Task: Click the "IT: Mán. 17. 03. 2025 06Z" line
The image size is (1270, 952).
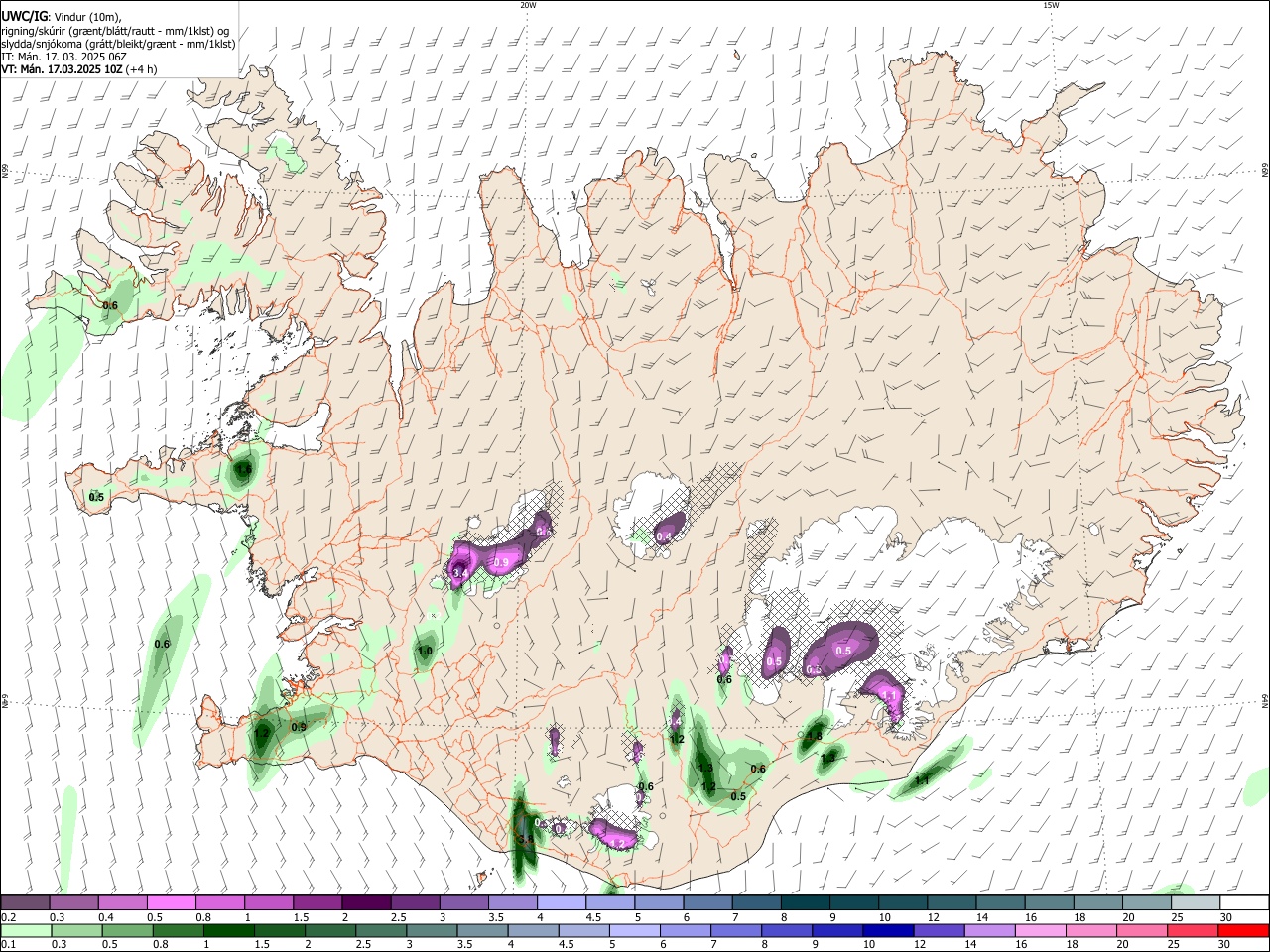Action: 63,57
